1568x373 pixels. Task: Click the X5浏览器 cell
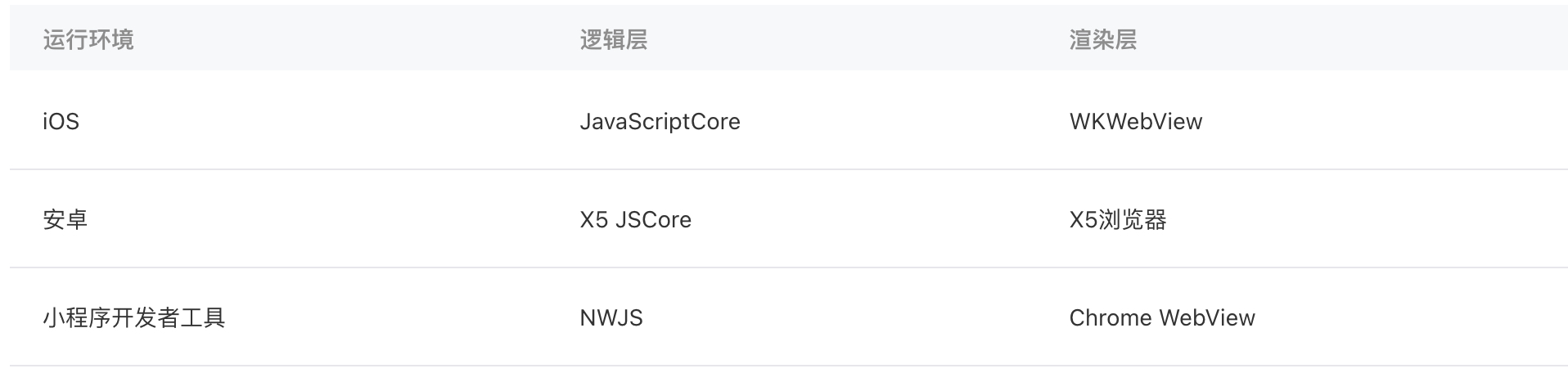click(1117, 220)
